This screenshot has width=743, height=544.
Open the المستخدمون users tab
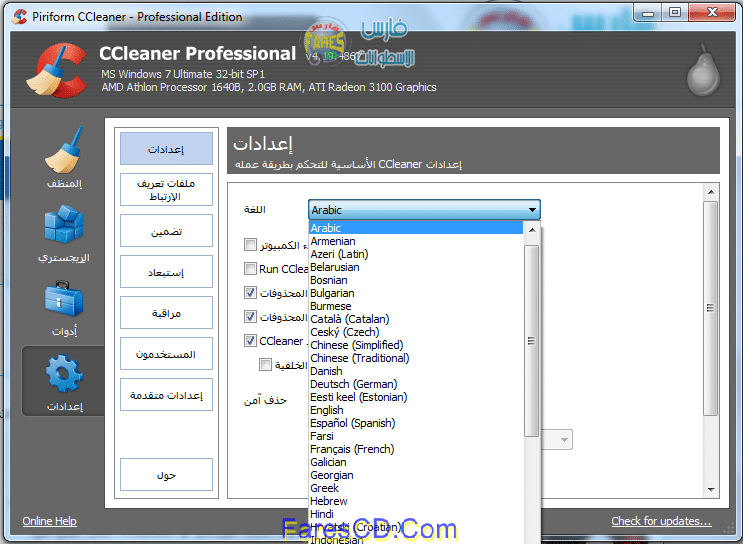pyautogui.click(x=166, y=354)
